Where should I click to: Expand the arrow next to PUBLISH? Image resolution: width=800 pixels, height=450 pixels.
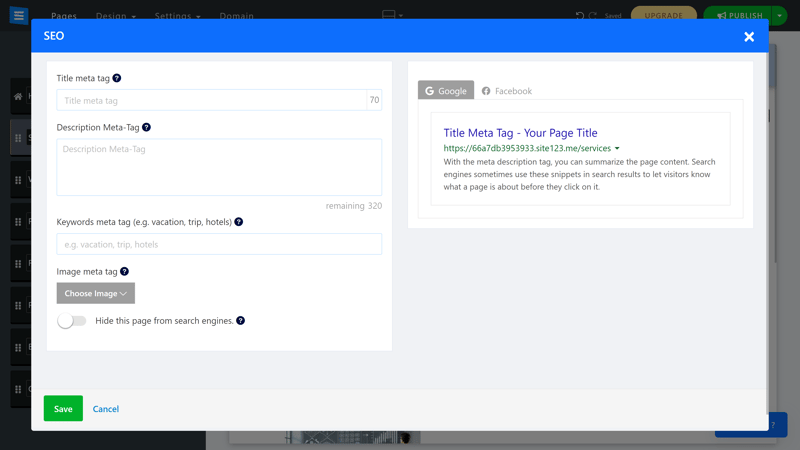pos(779,15)
